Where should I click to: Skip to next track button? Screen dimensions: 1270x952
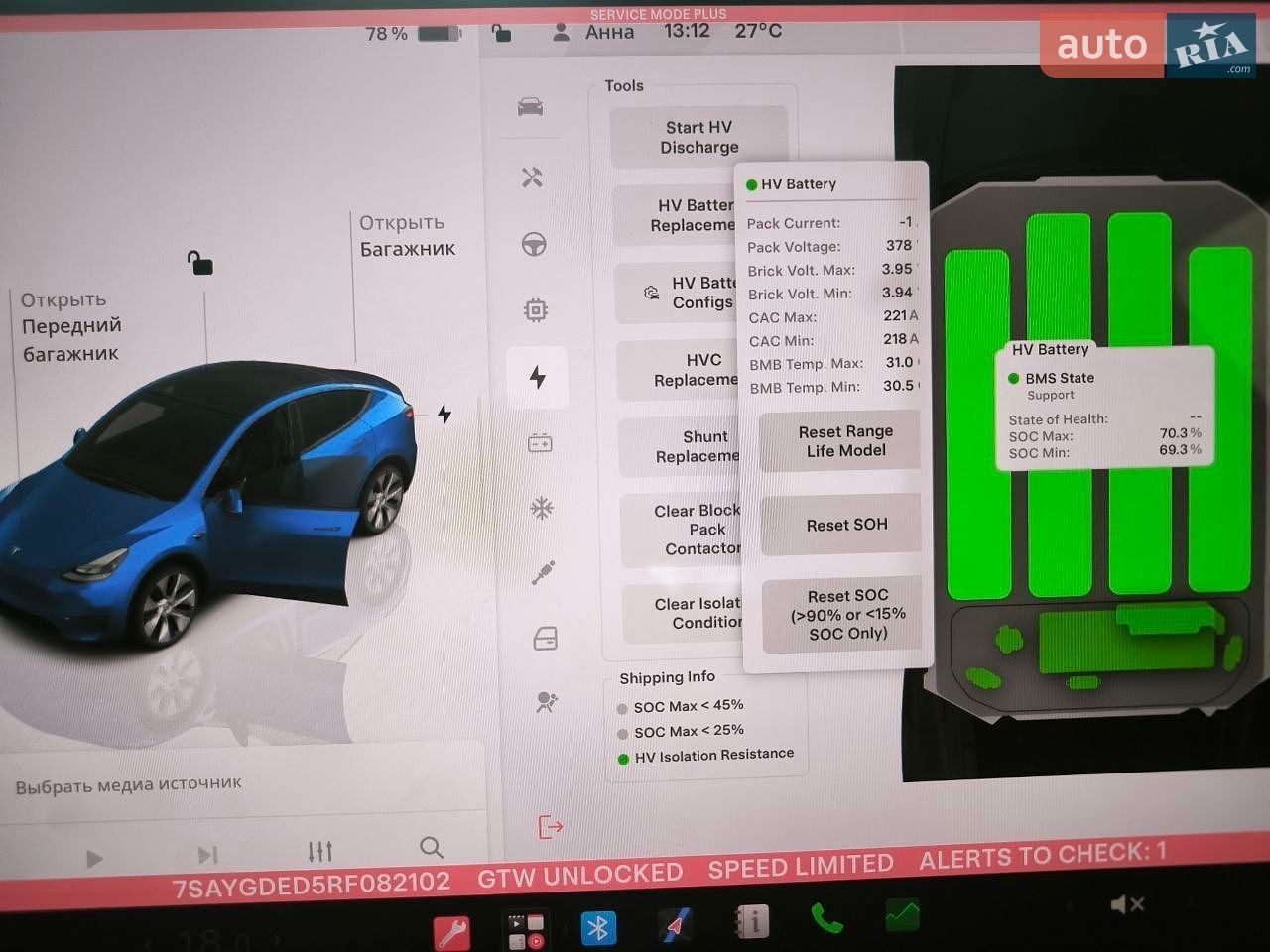[207, 855]
